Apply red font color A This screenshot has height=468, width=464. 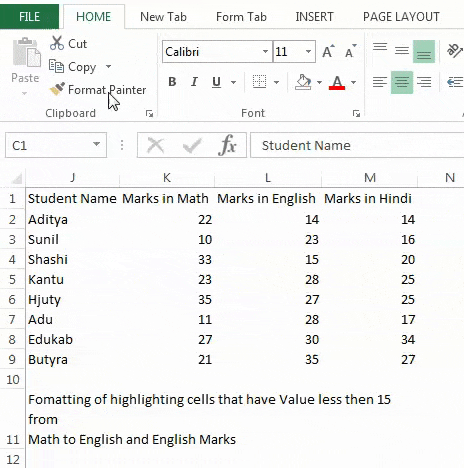(337, 82)
